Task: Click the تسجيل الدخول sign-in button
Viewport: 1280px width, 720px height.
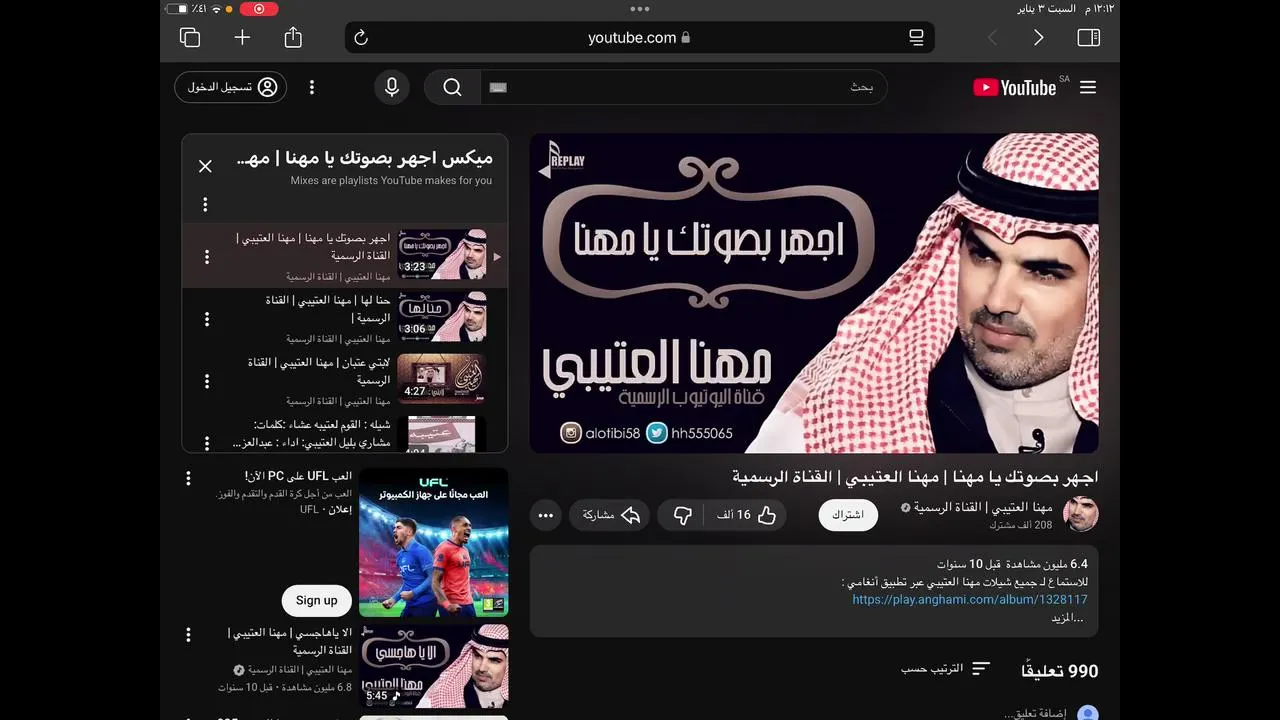Action: pos(231,87)
